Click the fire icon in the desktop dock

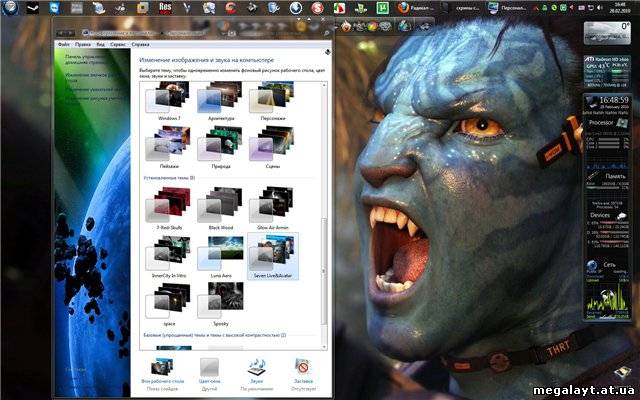point(346,27)
